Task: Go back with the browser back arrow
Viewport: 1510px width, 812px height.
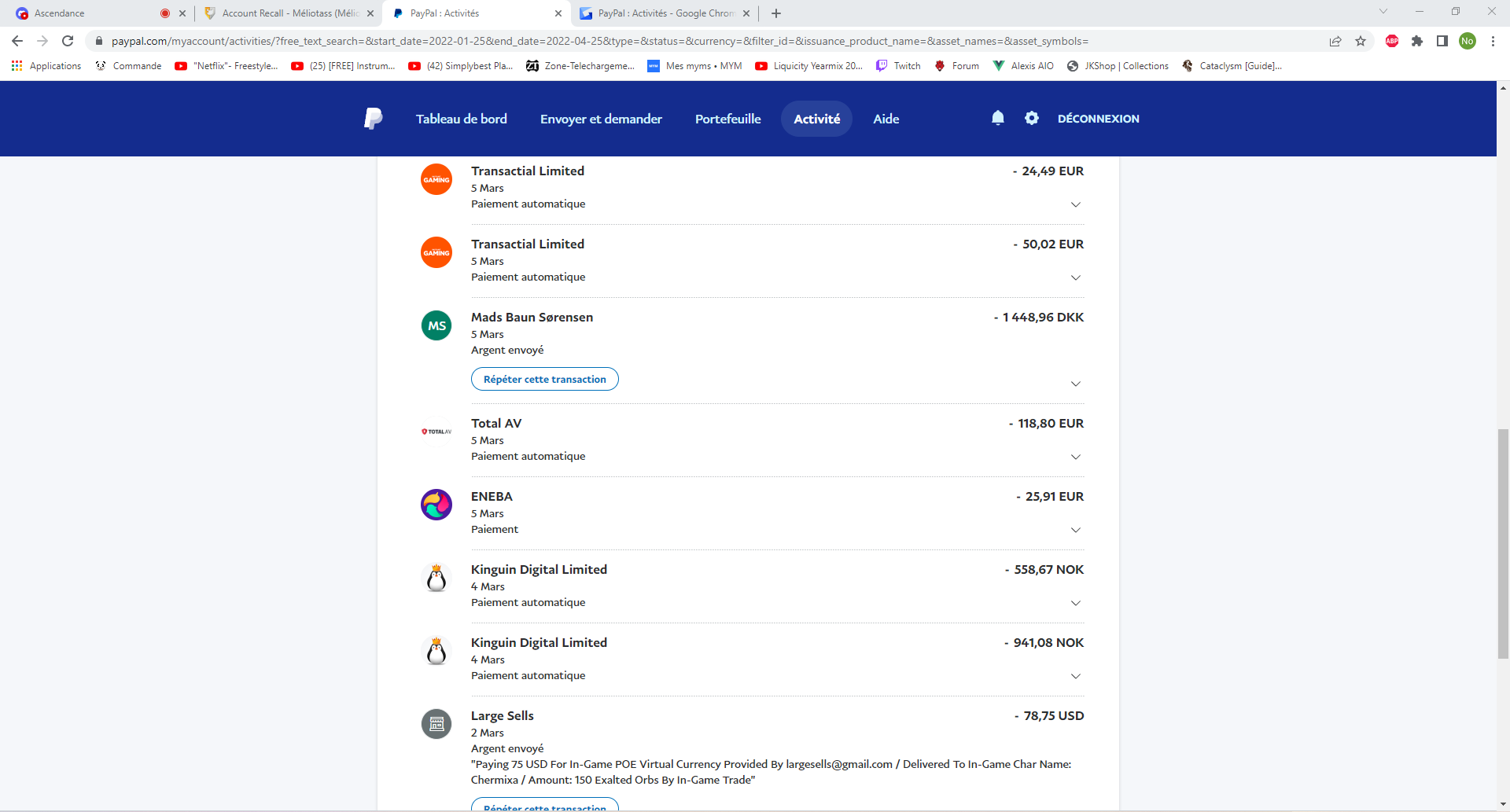Action: click(x=17, y=41)
